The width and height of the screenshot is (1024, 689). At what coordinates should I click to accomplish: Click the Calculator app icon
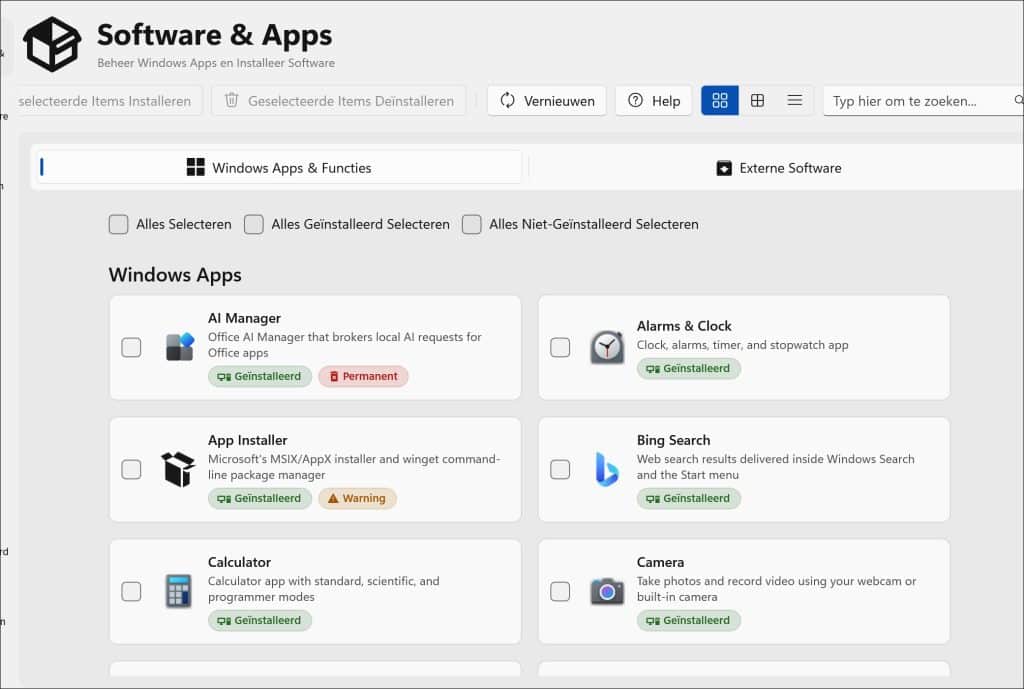pos(179,591)
